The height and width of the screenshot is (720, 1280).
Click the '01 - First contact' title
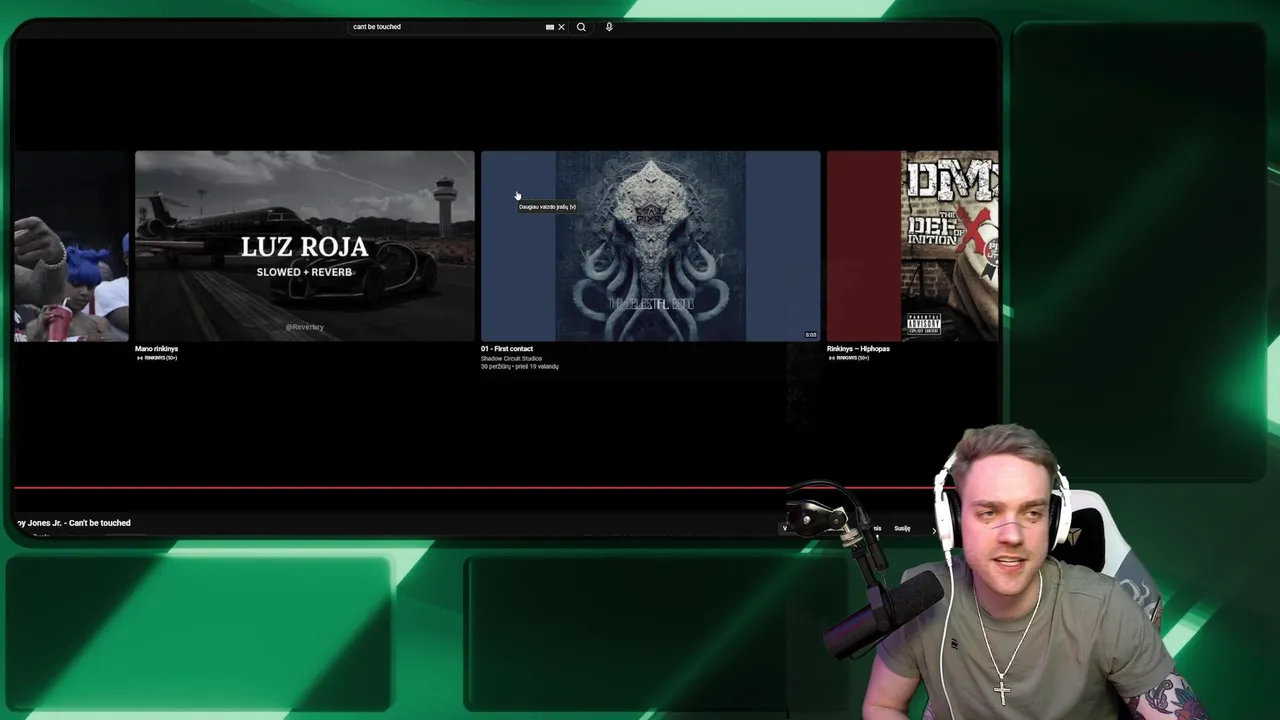click(x=507, y=349)
